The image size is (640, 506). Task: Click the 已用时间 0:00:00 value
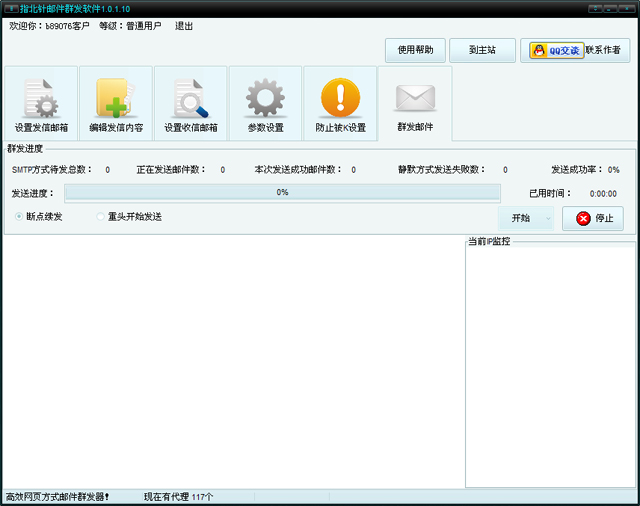tap(603, 193)
